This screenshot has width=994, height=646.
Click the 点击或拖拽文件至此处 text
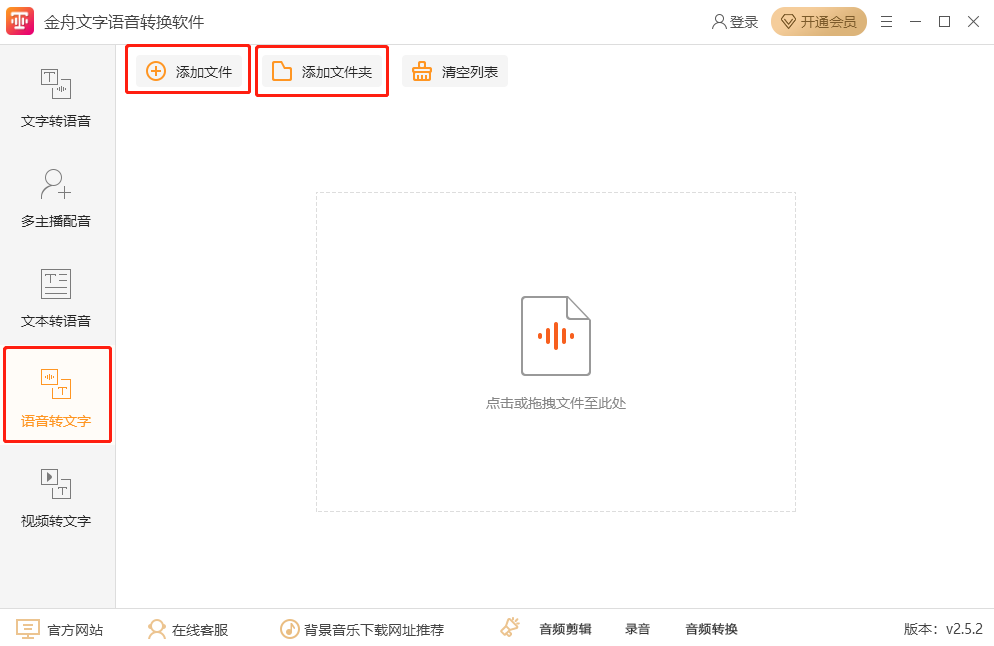(x=556, y=403)
